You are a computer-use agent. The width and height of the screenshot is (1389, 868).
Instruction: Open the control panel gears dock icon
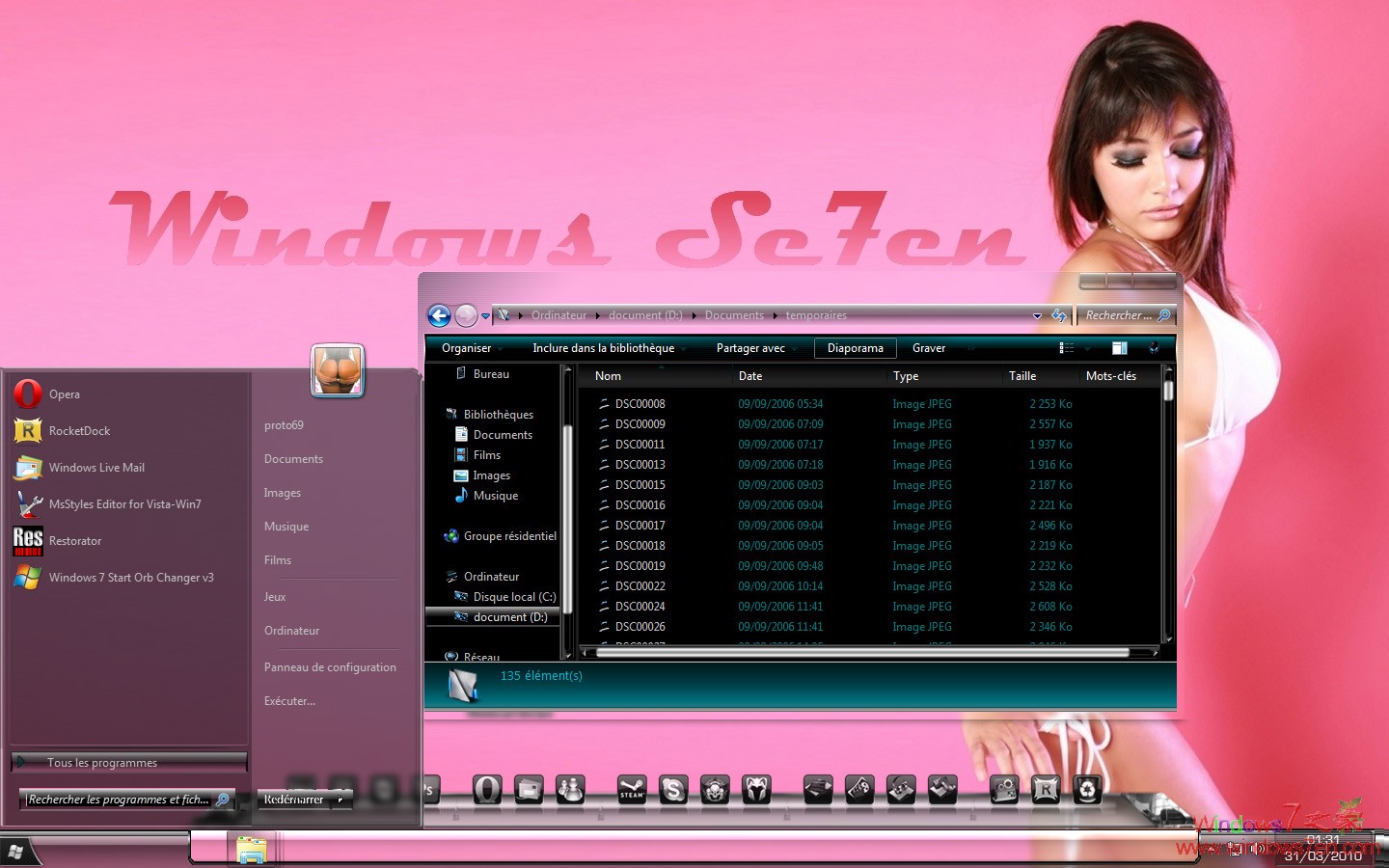click(1004, 790)
